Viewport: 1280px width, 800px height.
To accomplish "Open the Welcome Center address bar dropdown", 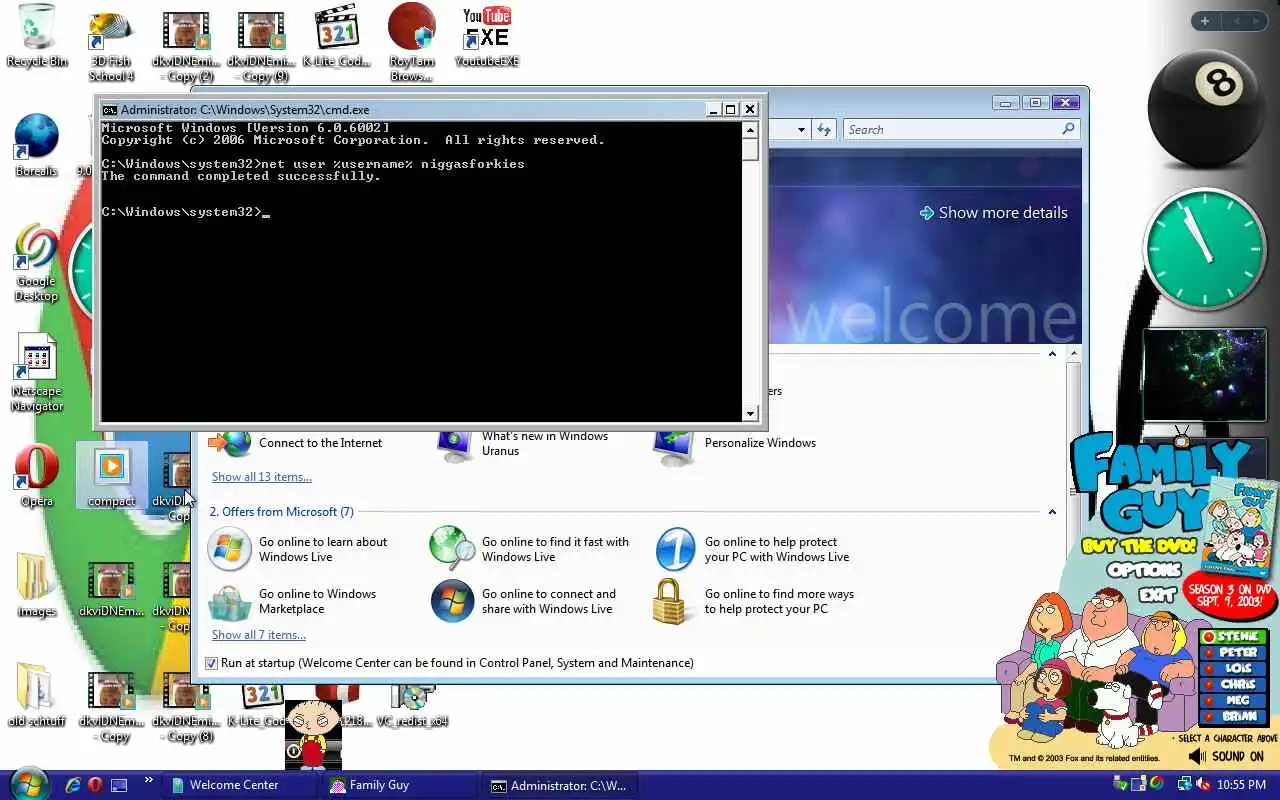I will click(x=801, y=130).
